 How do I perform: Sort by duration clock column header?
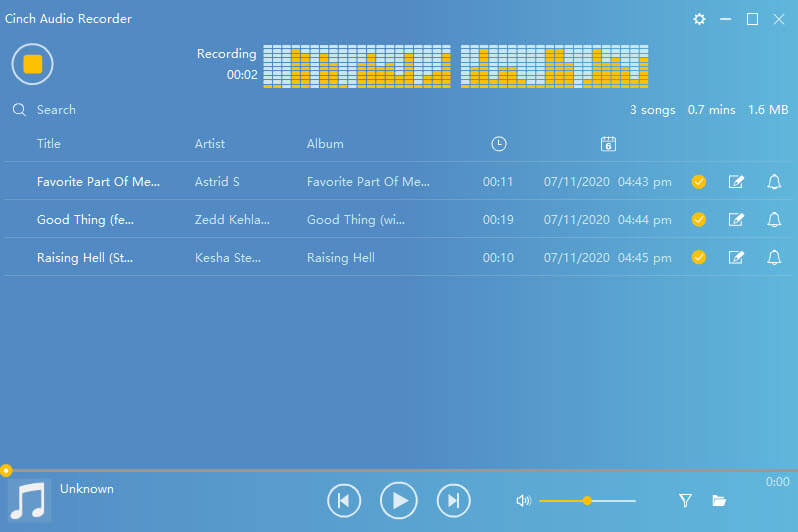(499, 144)
